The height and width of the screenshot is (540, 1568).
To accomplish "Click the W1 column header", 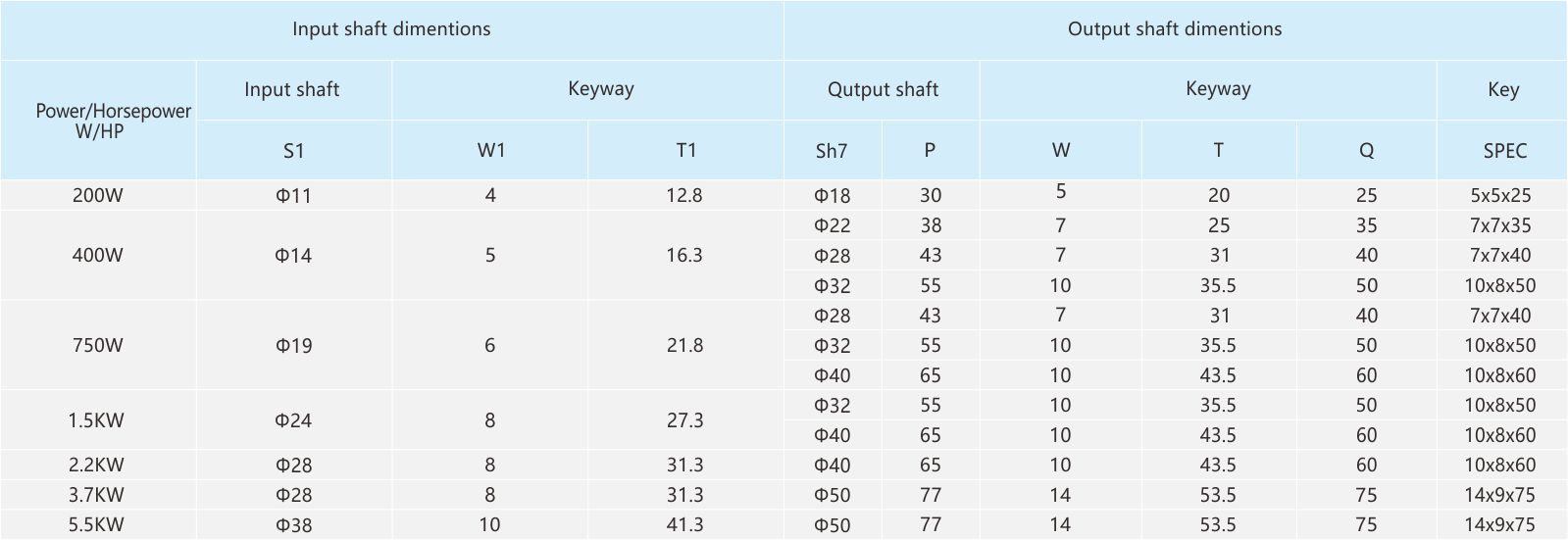I will tap(490, 151).
